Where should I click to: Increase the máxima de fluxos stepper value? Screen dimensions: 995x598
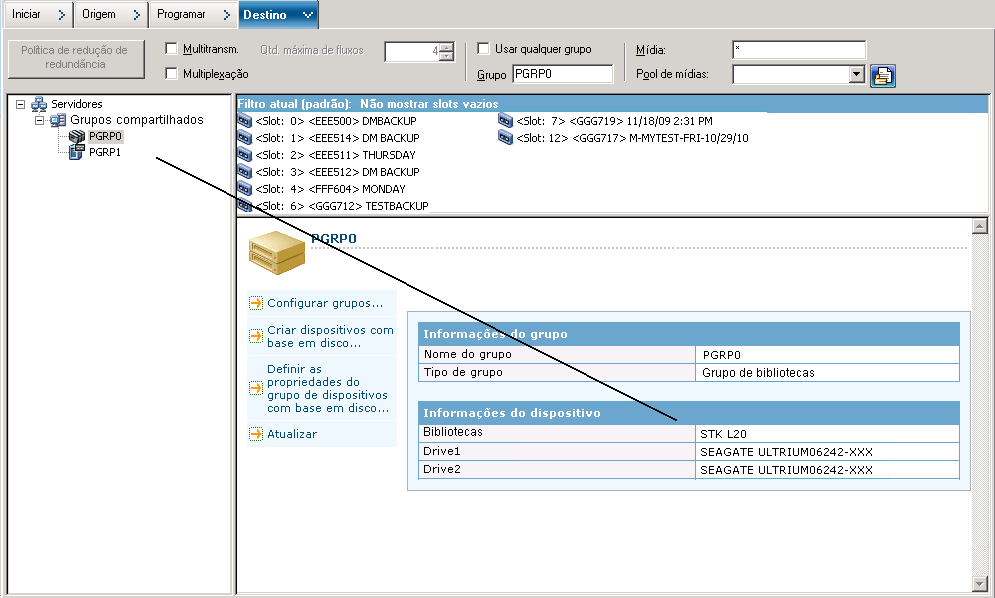point(446,47)
